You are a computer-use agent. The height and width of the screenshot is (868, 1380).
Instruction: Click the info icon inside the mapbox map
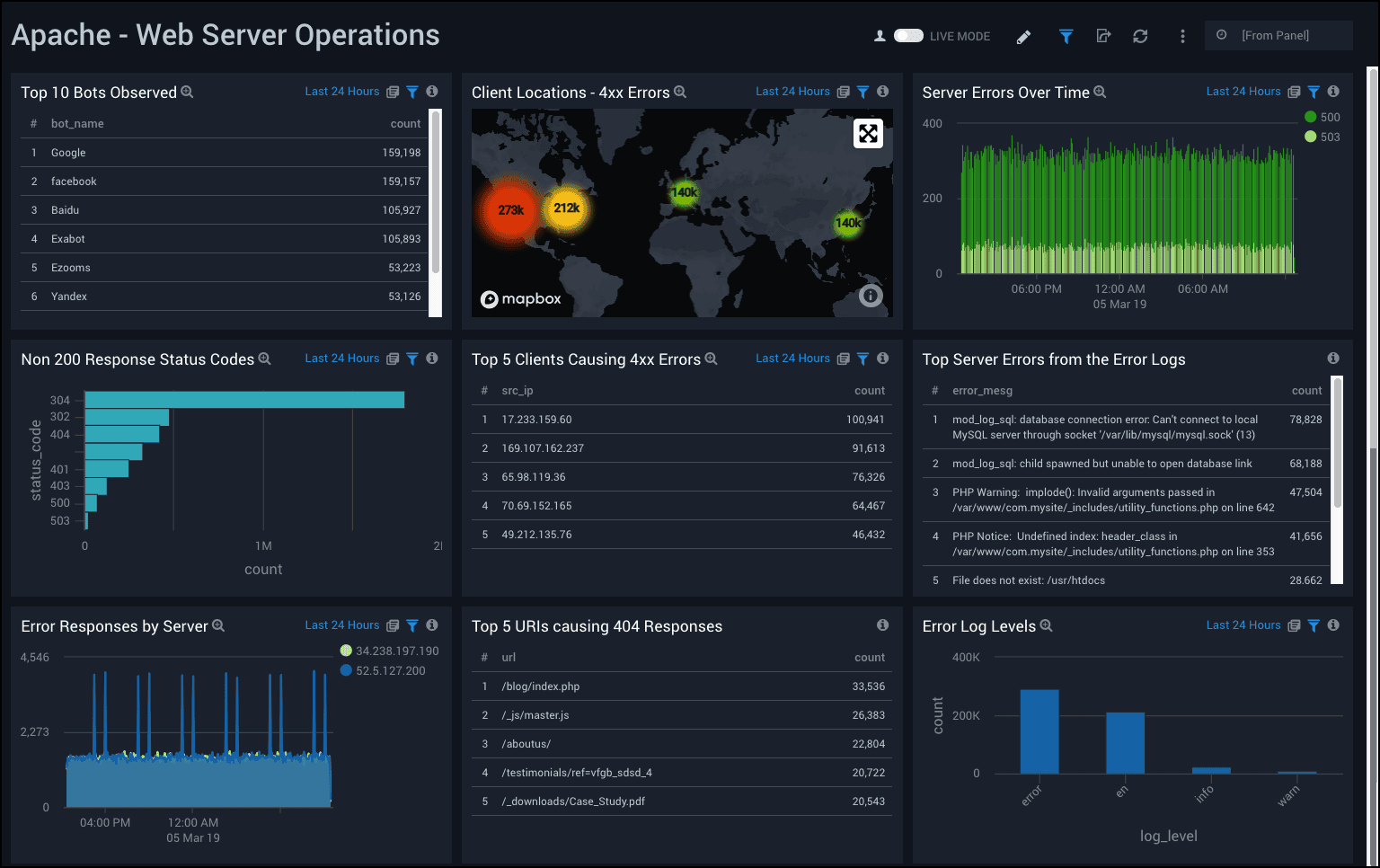(870, 295)
